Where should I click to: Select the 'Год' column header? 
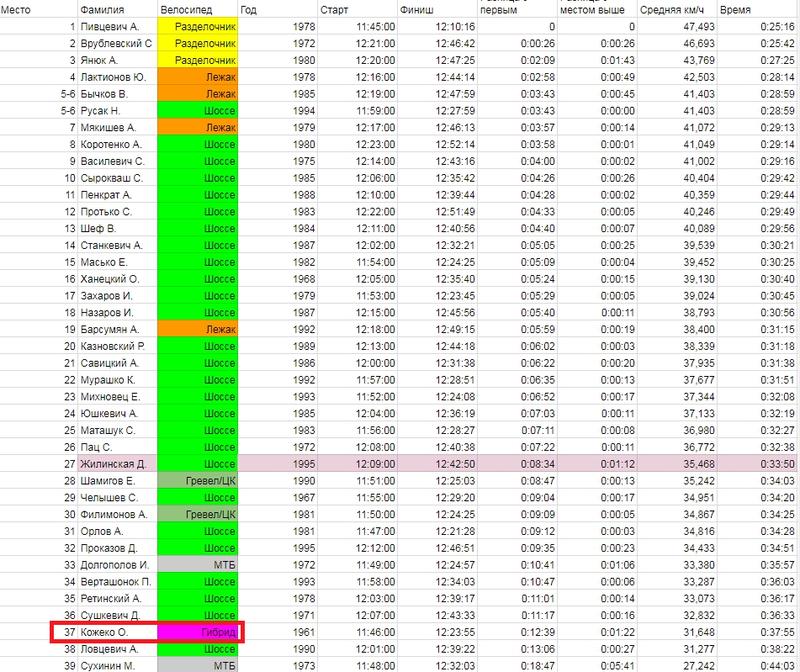click(x=278, y=9)
